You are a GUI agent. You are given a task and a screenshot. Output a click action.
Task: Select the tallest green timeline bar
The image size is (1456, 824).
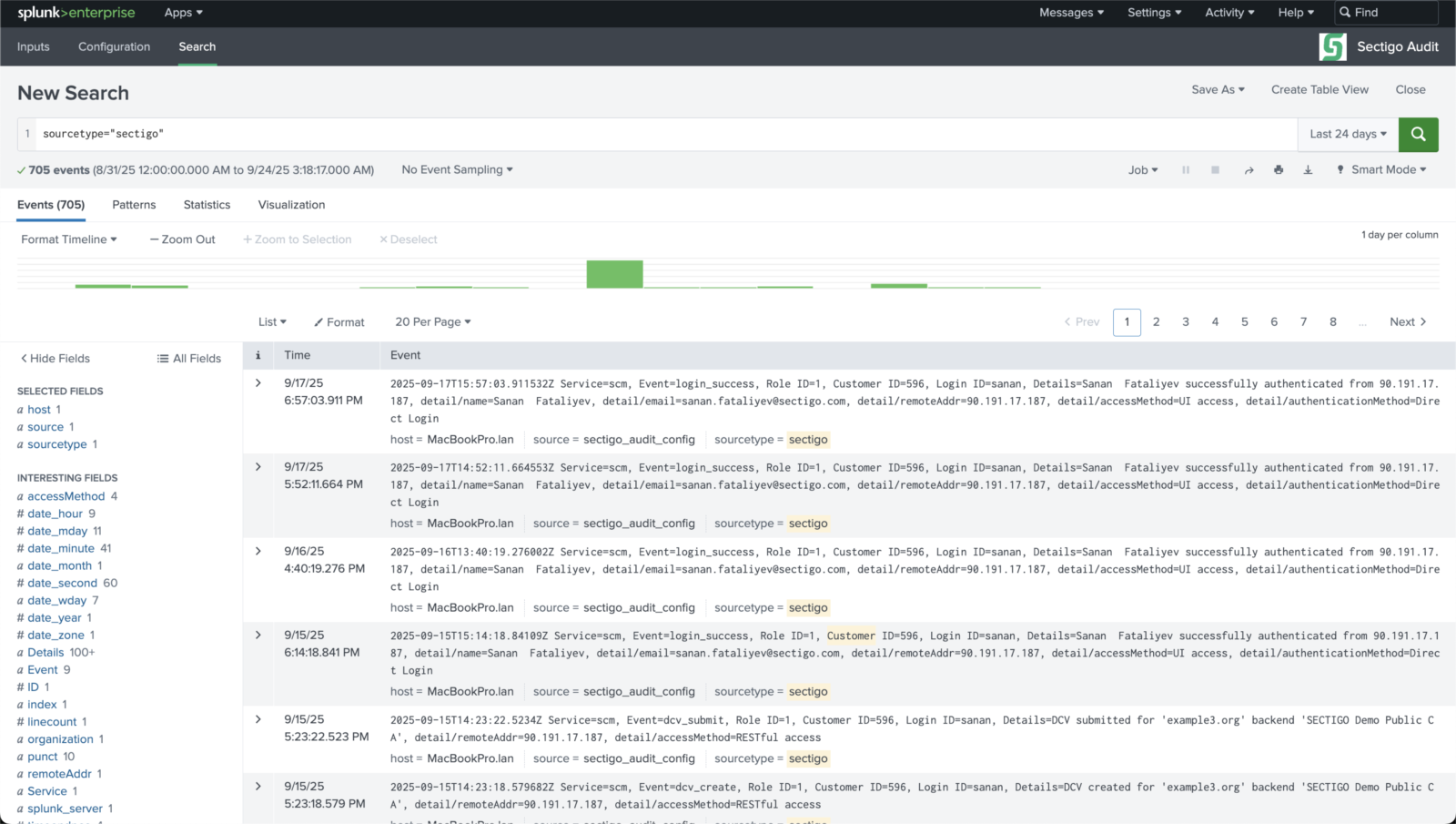[x=614, y=274]
